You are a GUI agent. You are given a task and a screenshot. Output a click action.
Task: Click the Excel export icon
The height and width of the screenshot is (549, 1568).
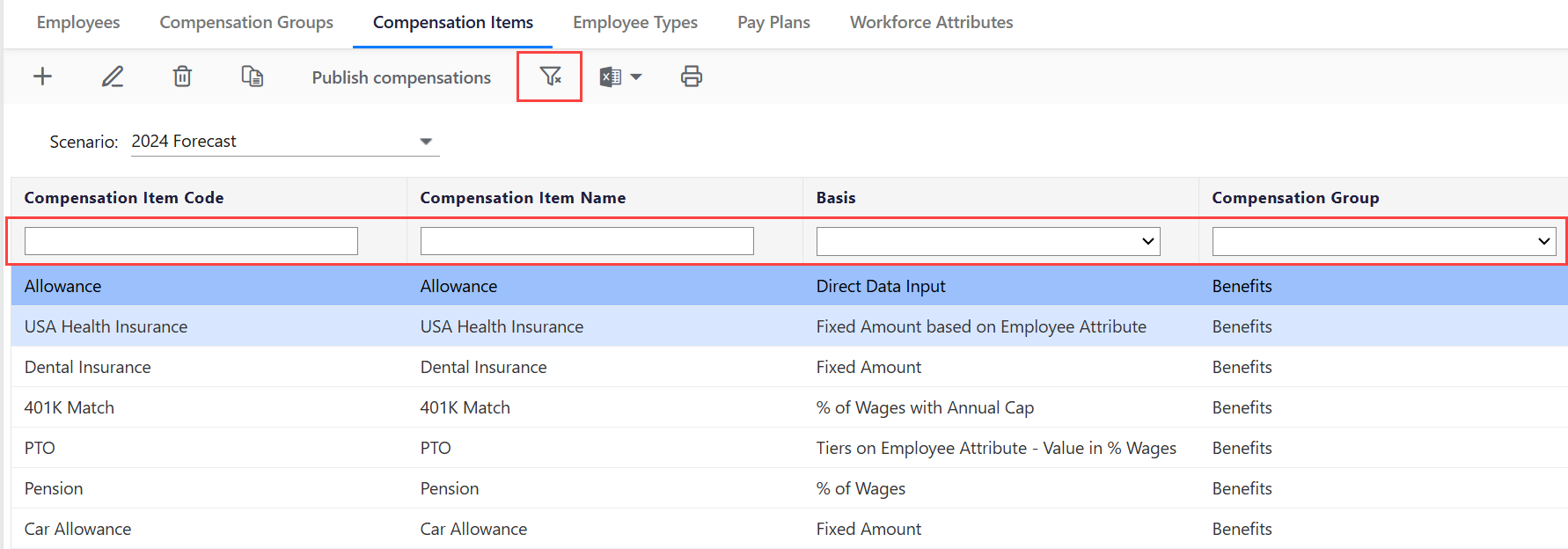(x=610, y=77)
